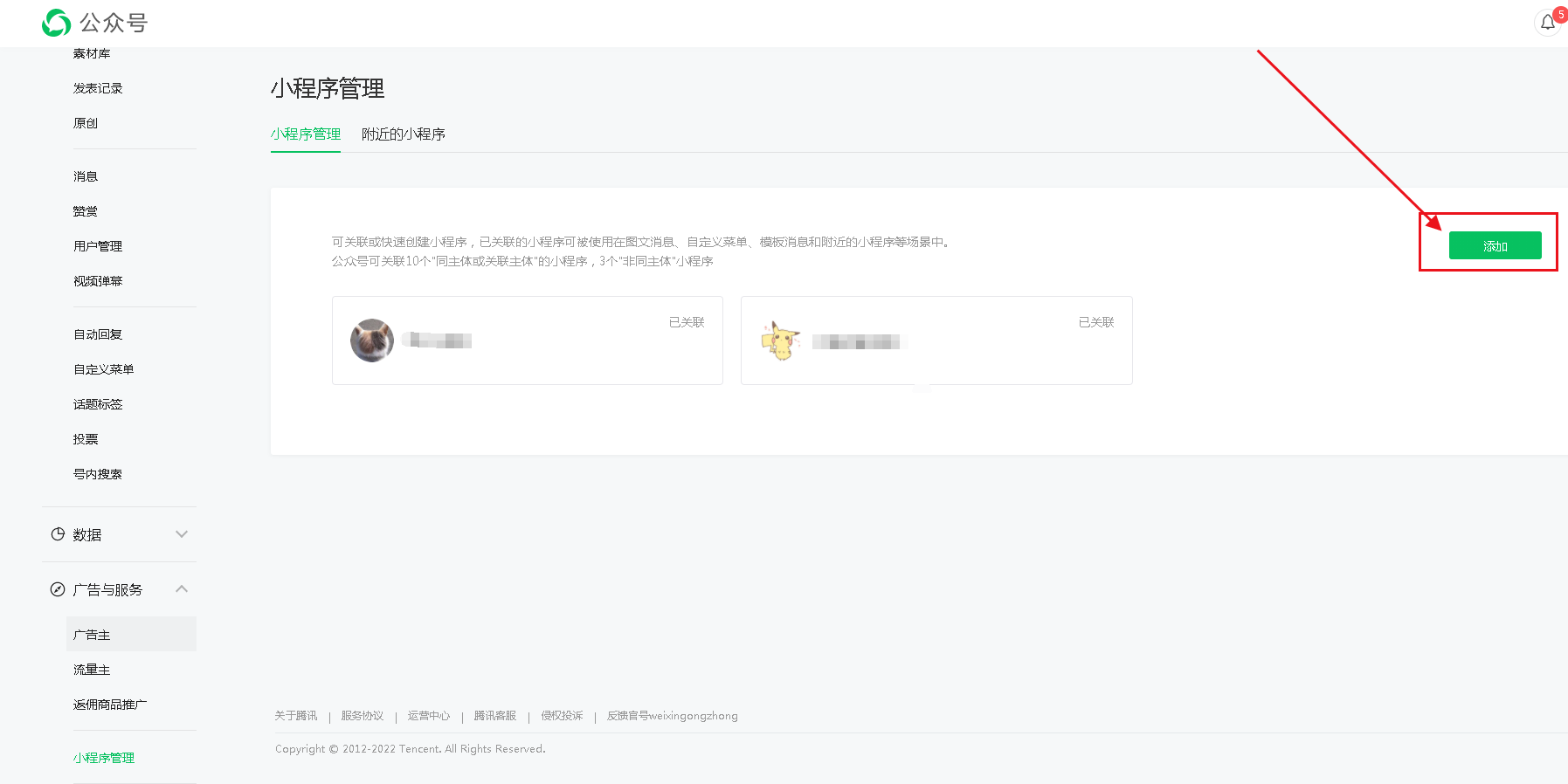This screenshot has height=784, width=1568.
Task: Click 腾讯客服 footer link
Action: 495,716
